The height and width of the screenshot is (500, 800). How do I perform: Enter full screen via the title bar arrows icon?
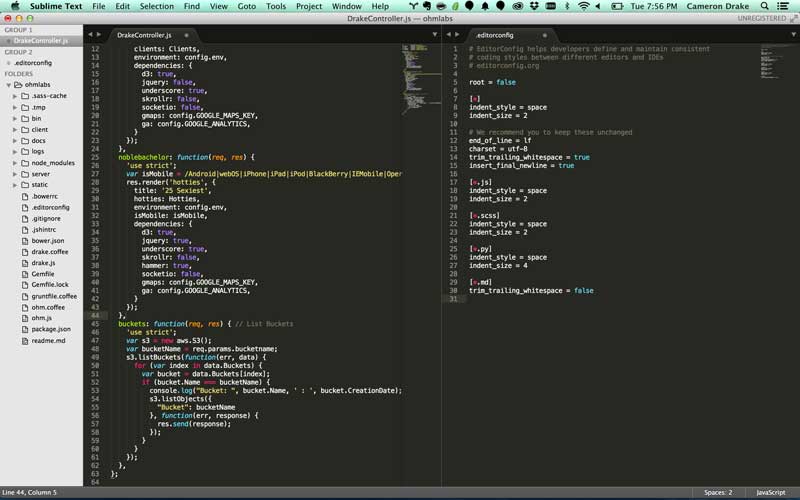click(793, 18)
